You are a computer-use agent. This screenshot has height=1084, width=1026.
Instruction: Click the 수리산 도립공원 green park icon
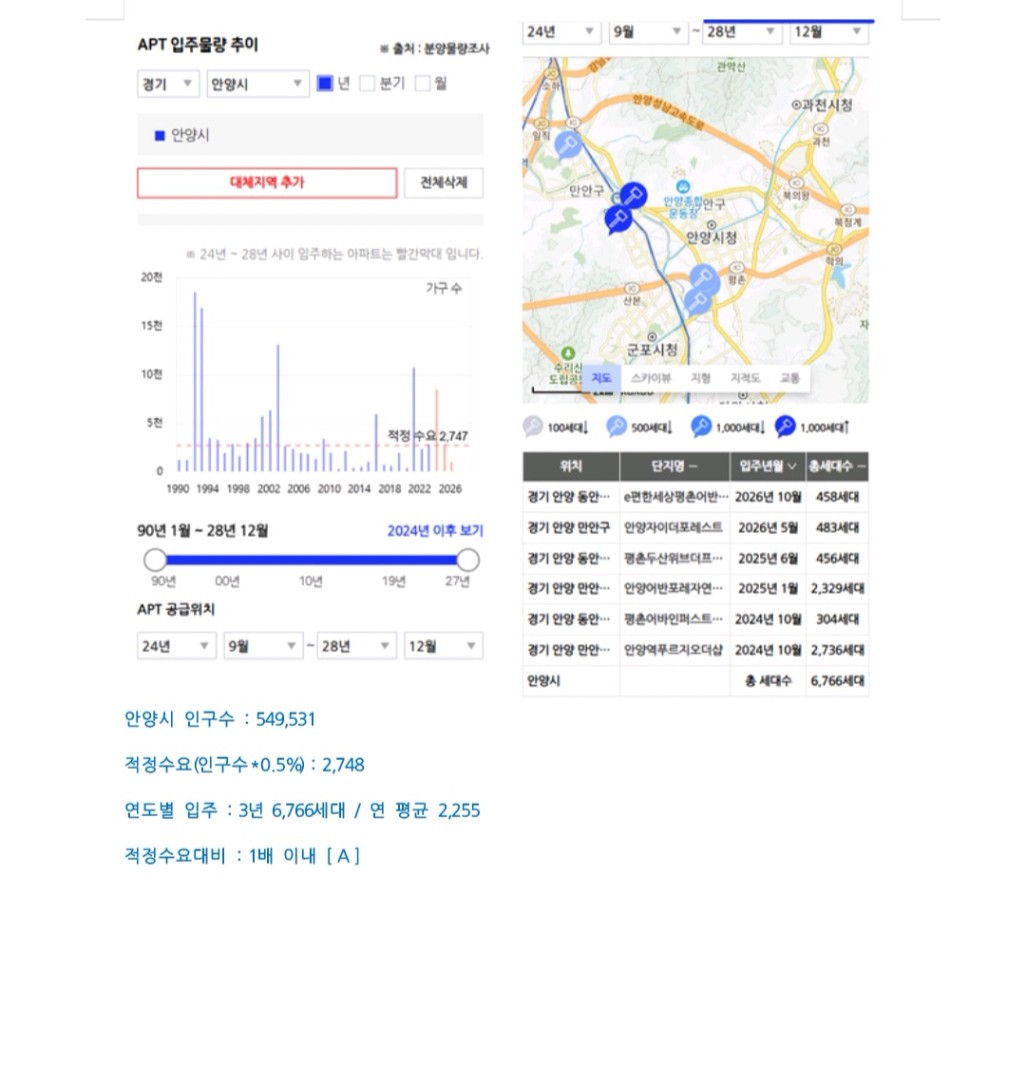pyautogui.click(x=568, y=353)
